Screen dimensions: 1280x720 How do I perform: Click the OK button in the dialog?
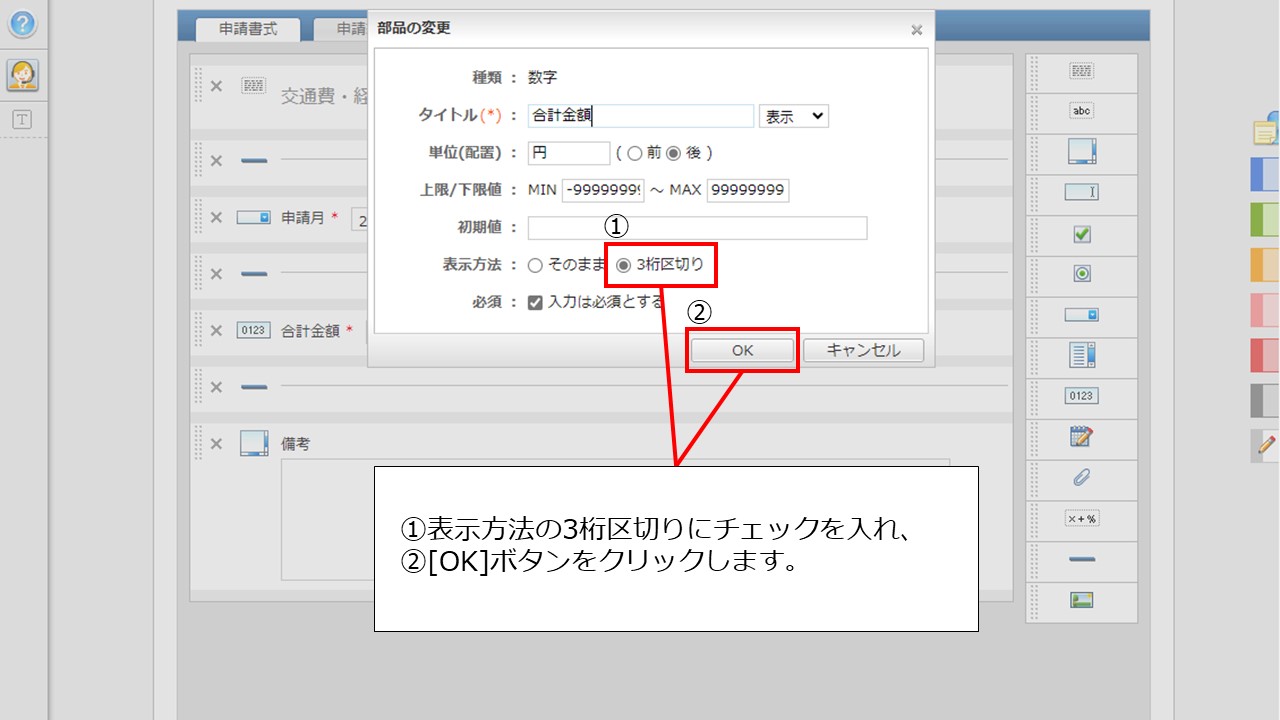[x=741, y=350]
